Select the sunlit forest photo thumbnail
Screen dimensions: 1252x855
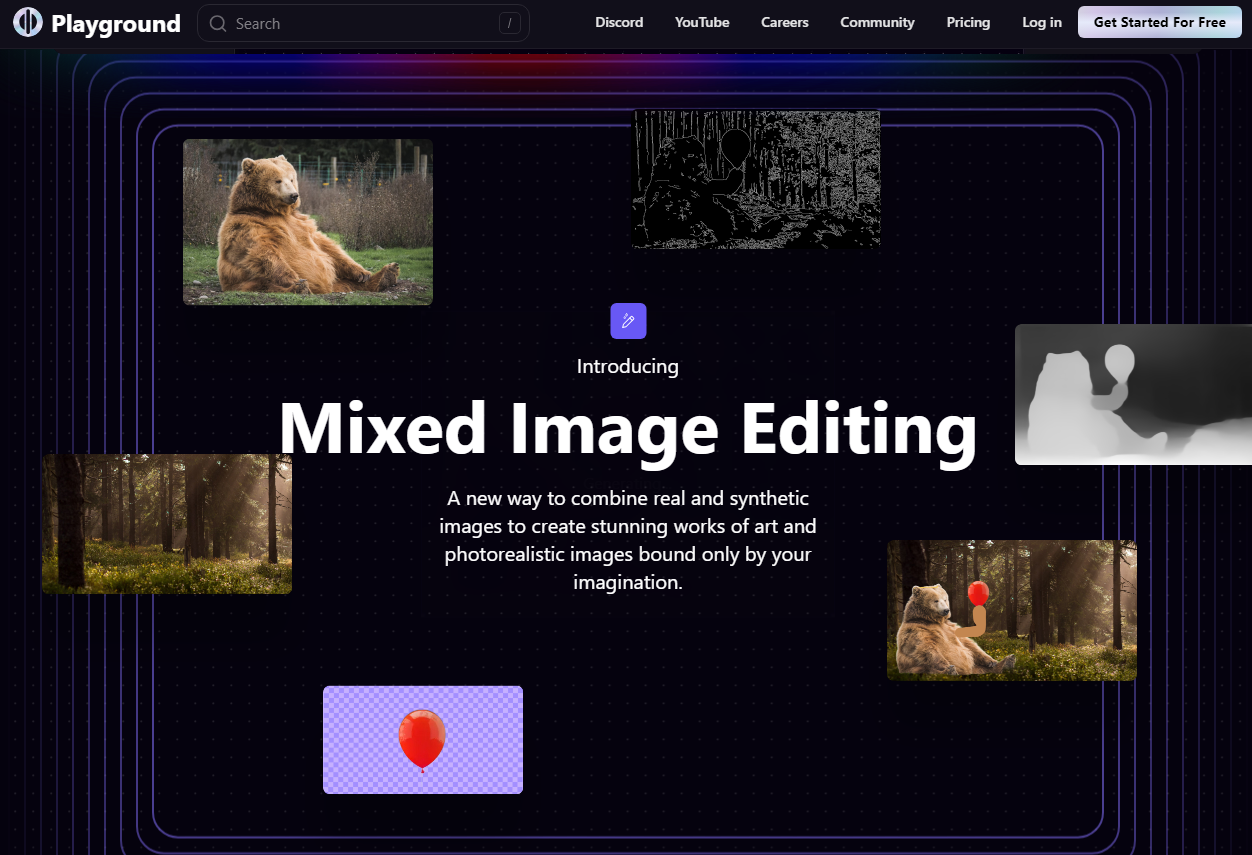pos(167,524)
